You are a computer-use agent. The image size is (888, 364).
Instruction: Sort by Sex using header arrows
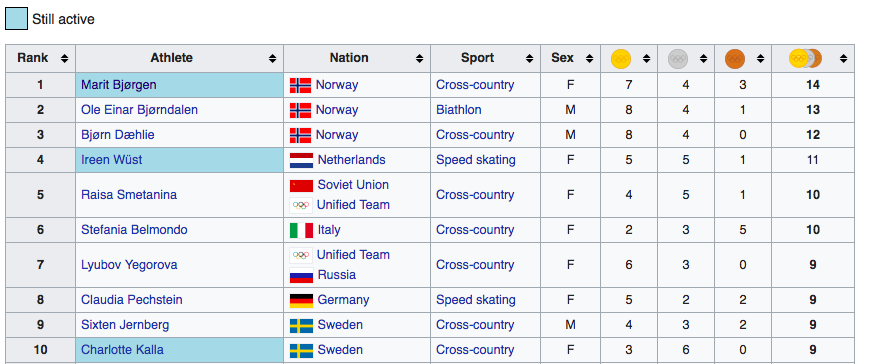pos(589,58)
